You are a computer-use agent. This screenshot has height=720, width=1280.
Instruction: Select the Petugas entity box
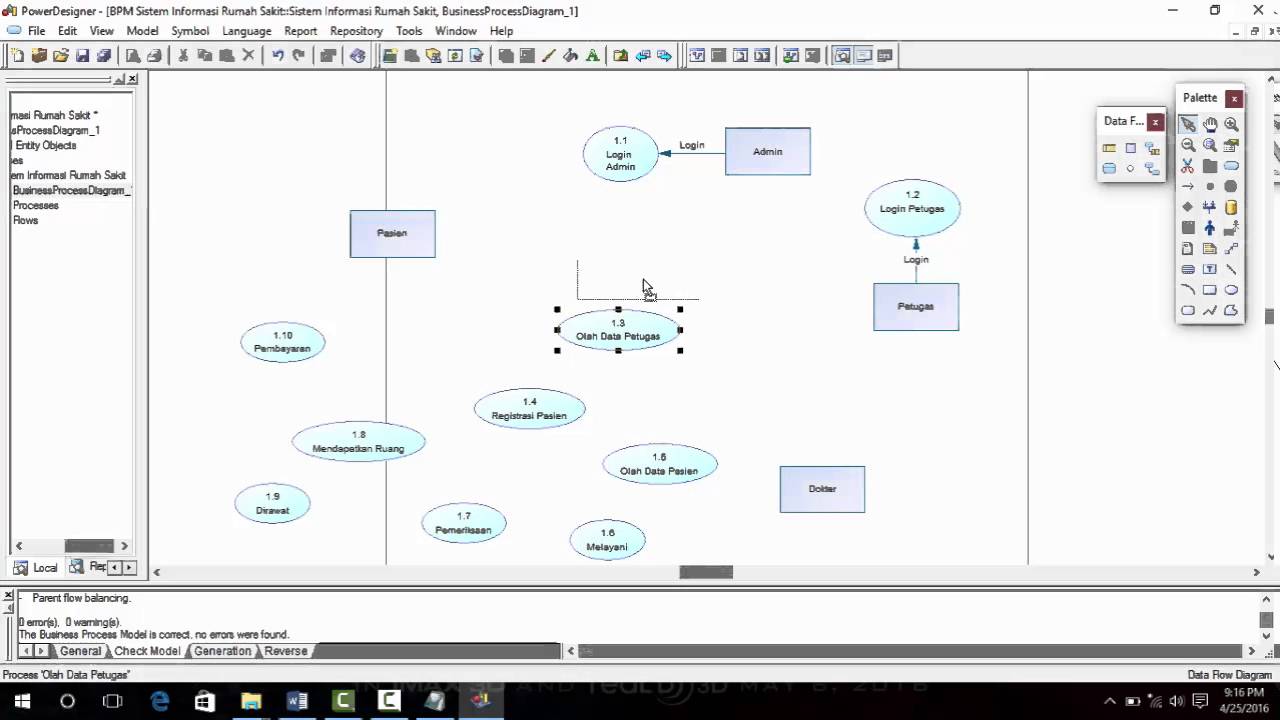[916, 306]
